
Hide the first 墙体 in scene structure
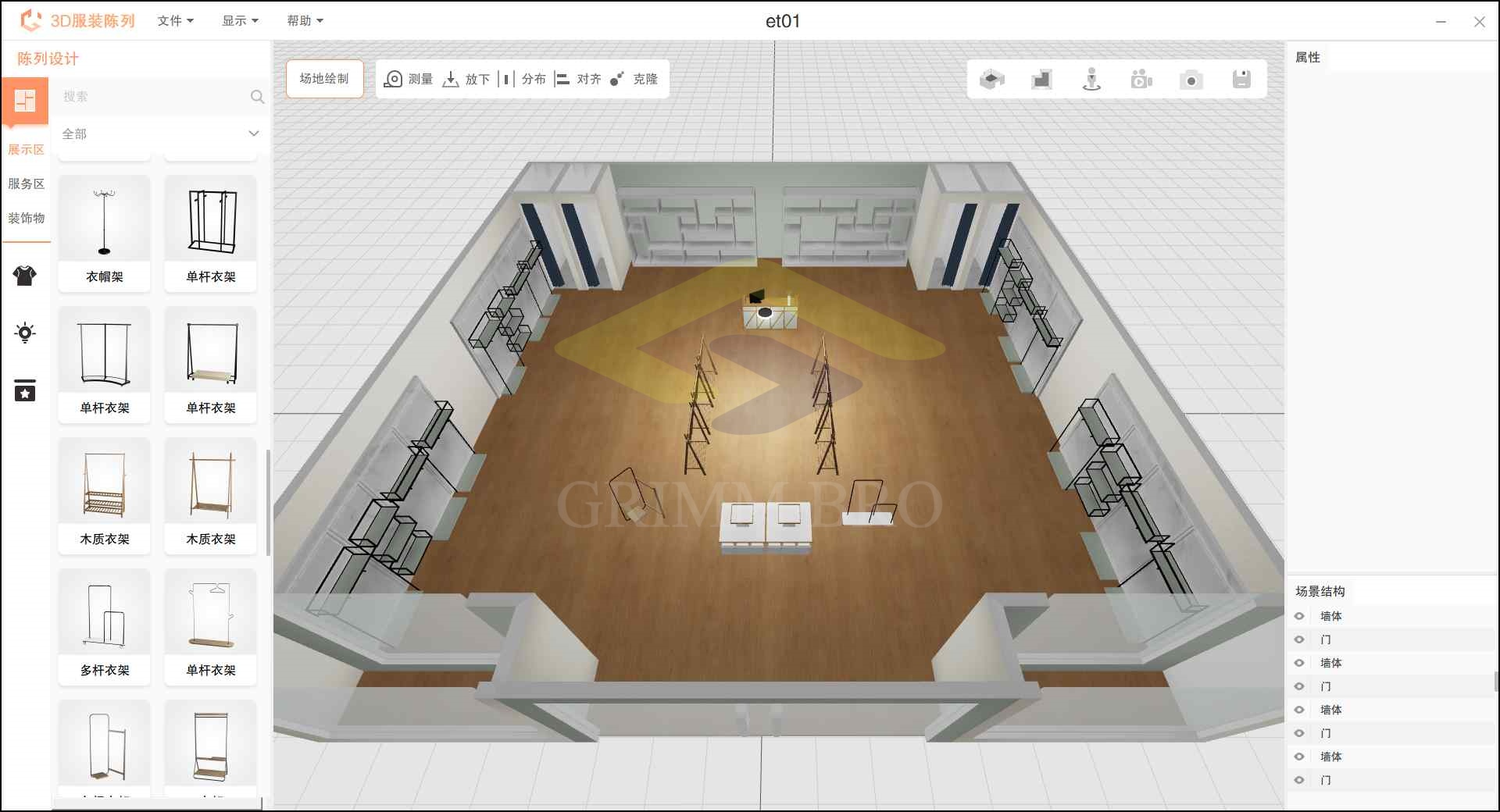[x=1299, y=616]
